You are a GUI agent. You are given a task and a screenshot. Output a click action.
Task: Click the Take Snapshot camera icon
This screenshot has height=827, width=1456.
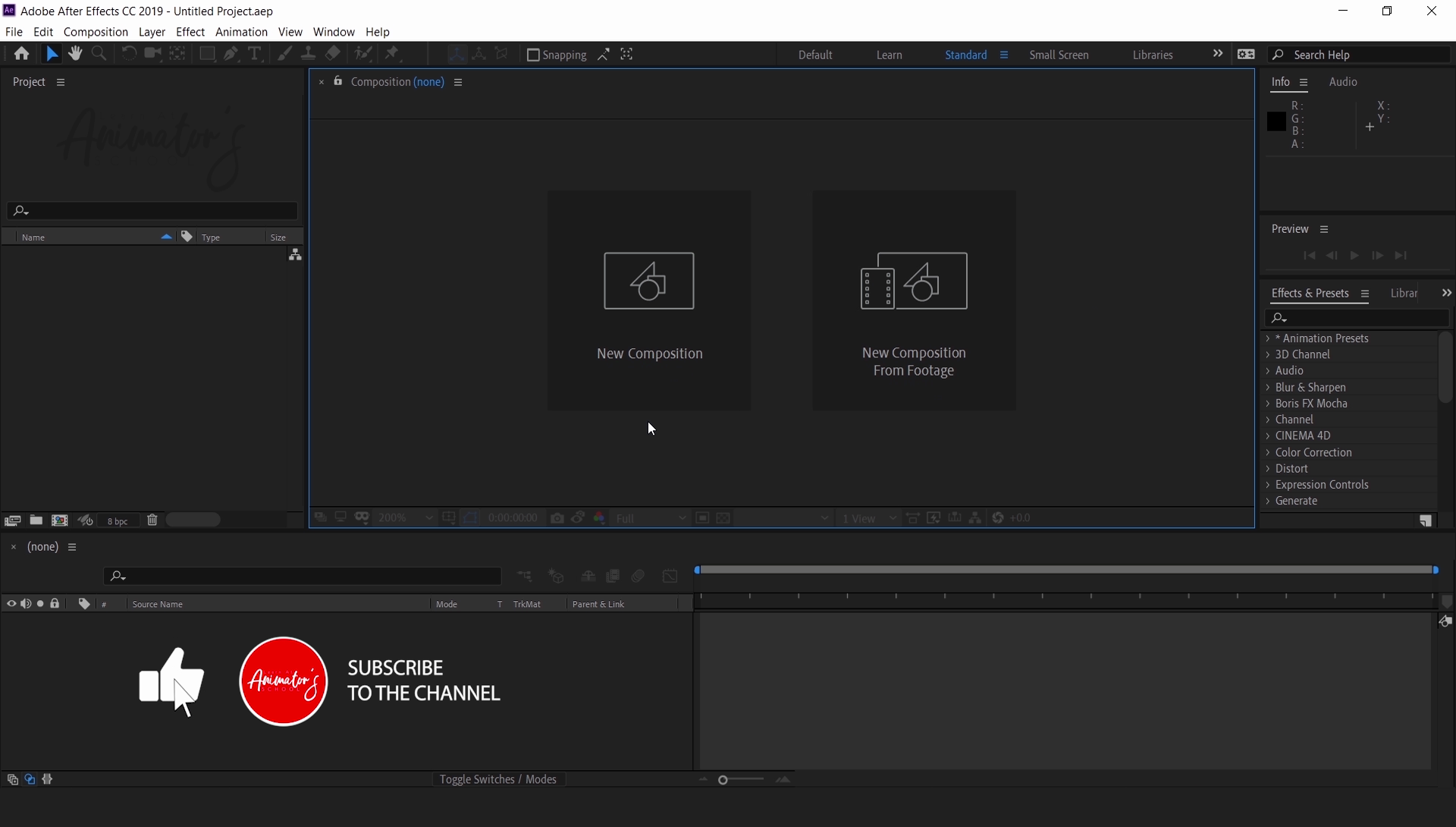tap(557, 517)
